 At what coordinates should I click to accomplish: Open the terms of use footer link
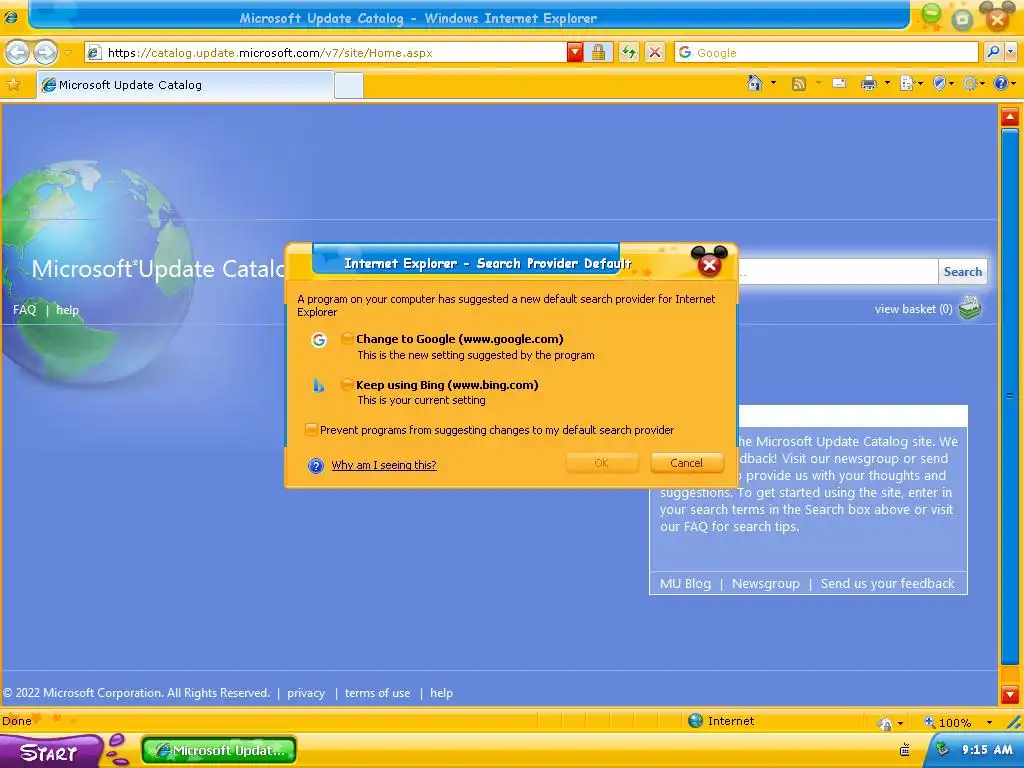tap(377, 693)
